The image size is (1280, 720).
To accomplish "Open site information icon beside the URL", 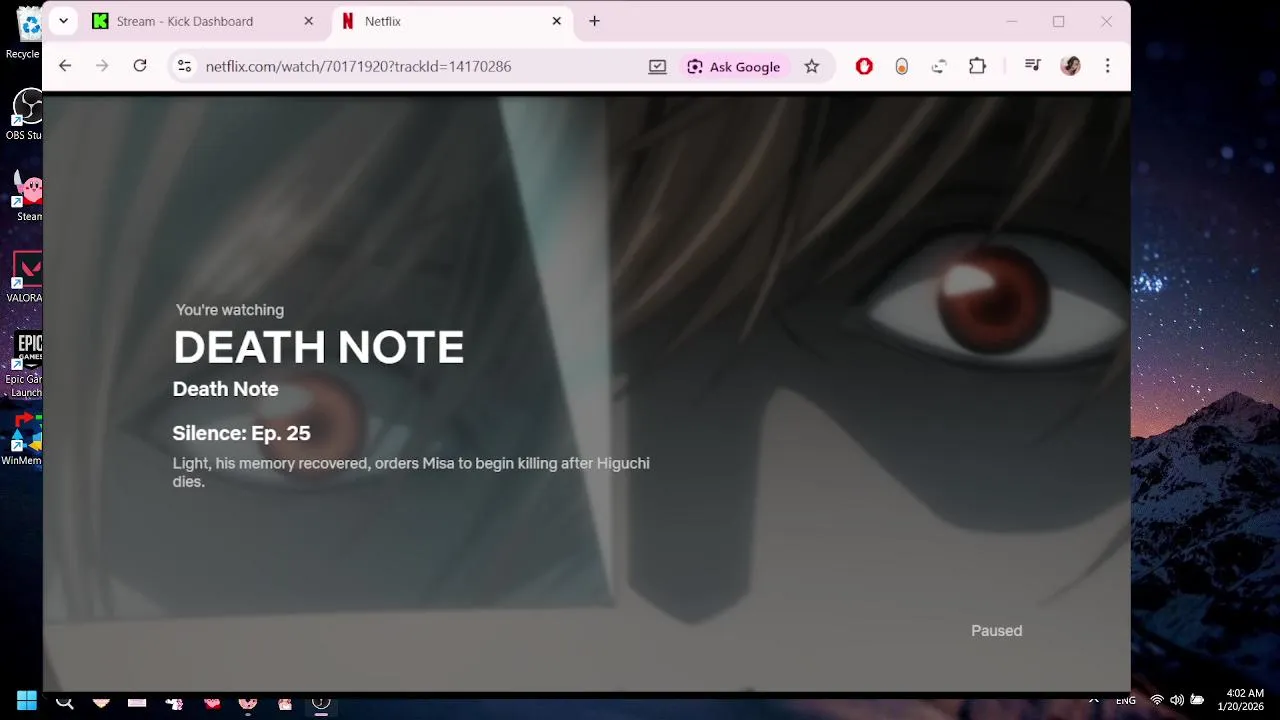I will [184, 66].
